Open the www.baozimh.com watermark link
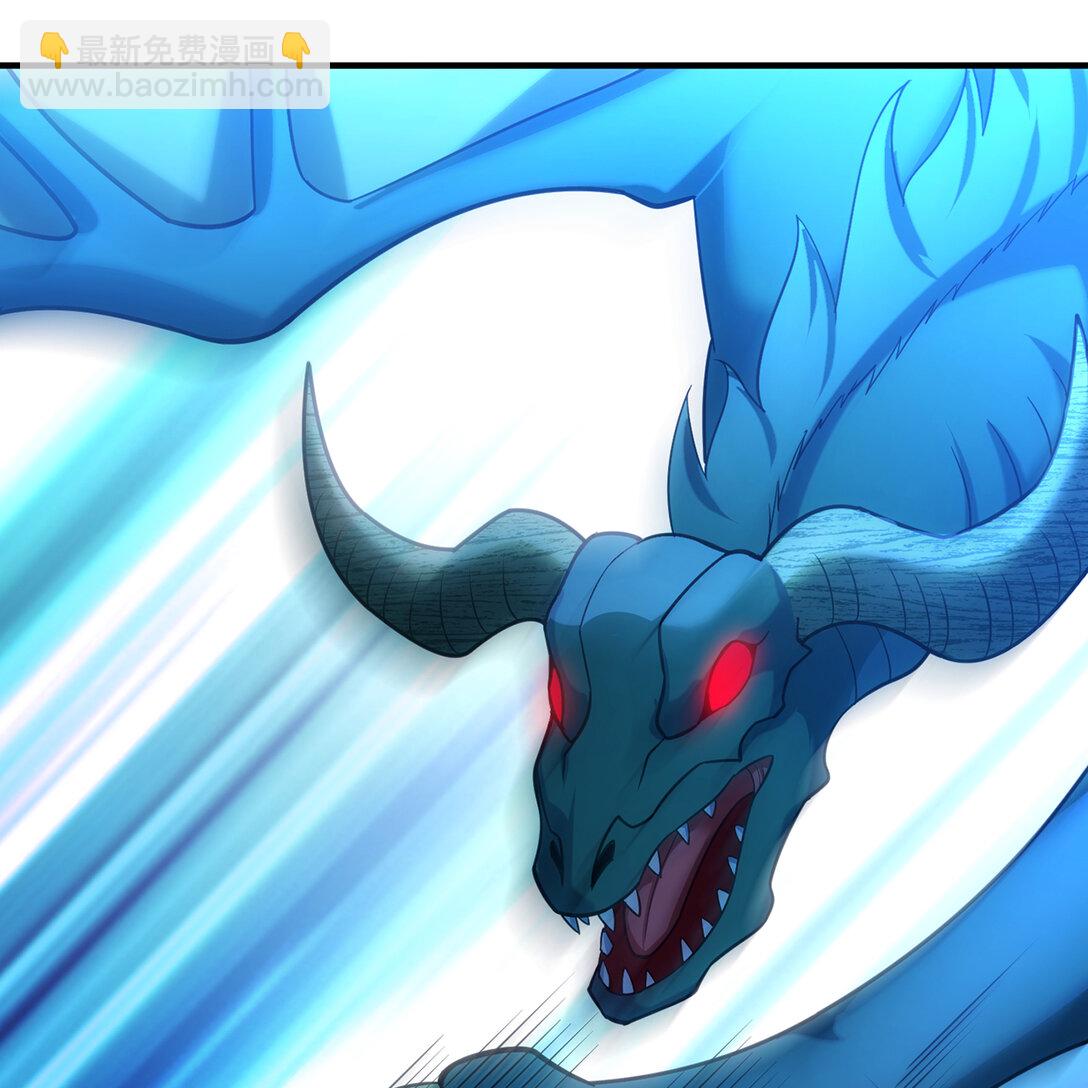The image size is (1088, 1088). point(174,86)
